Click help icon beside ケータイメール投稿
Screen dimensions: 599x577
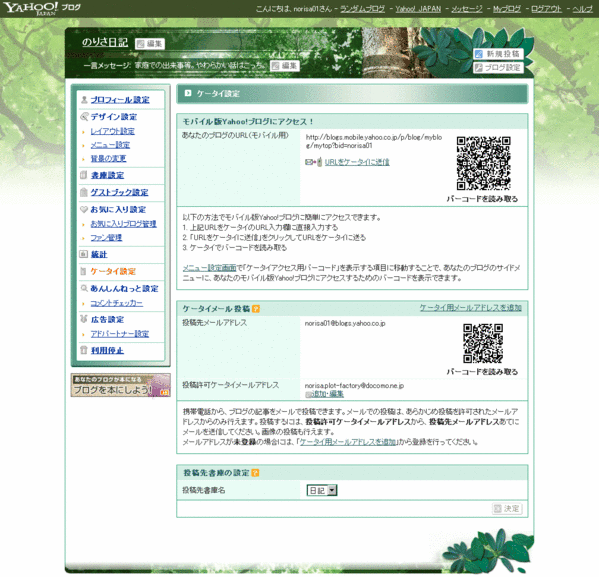coord(256,309)
